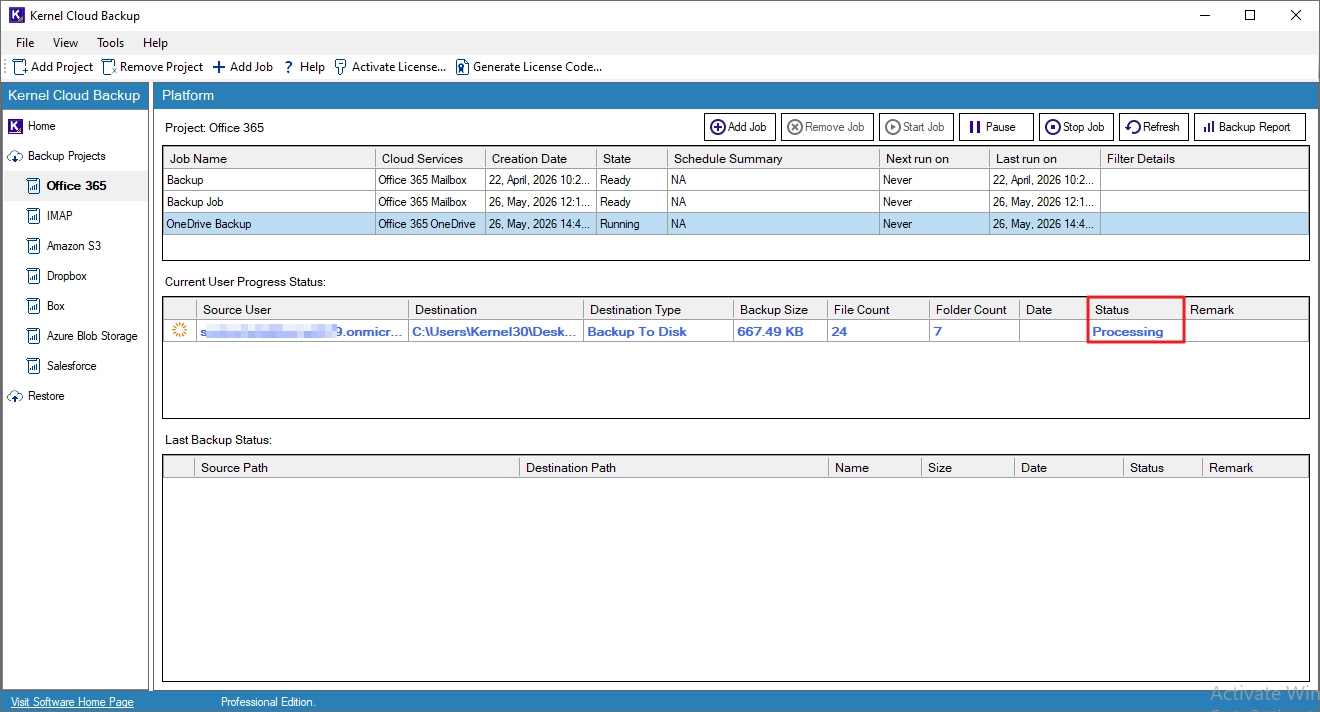Click the Last run on column header

pyautogui.click(x=1045, y=158)
